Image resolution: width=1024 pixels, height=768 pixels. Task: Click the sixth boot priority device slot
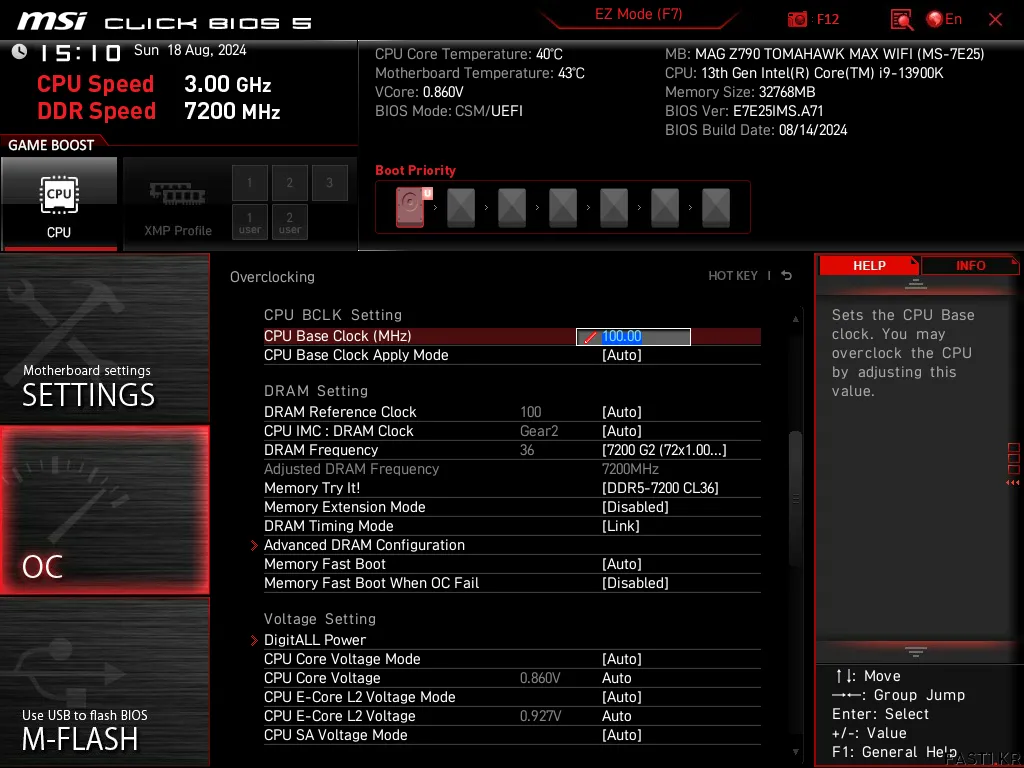point(665,207)
